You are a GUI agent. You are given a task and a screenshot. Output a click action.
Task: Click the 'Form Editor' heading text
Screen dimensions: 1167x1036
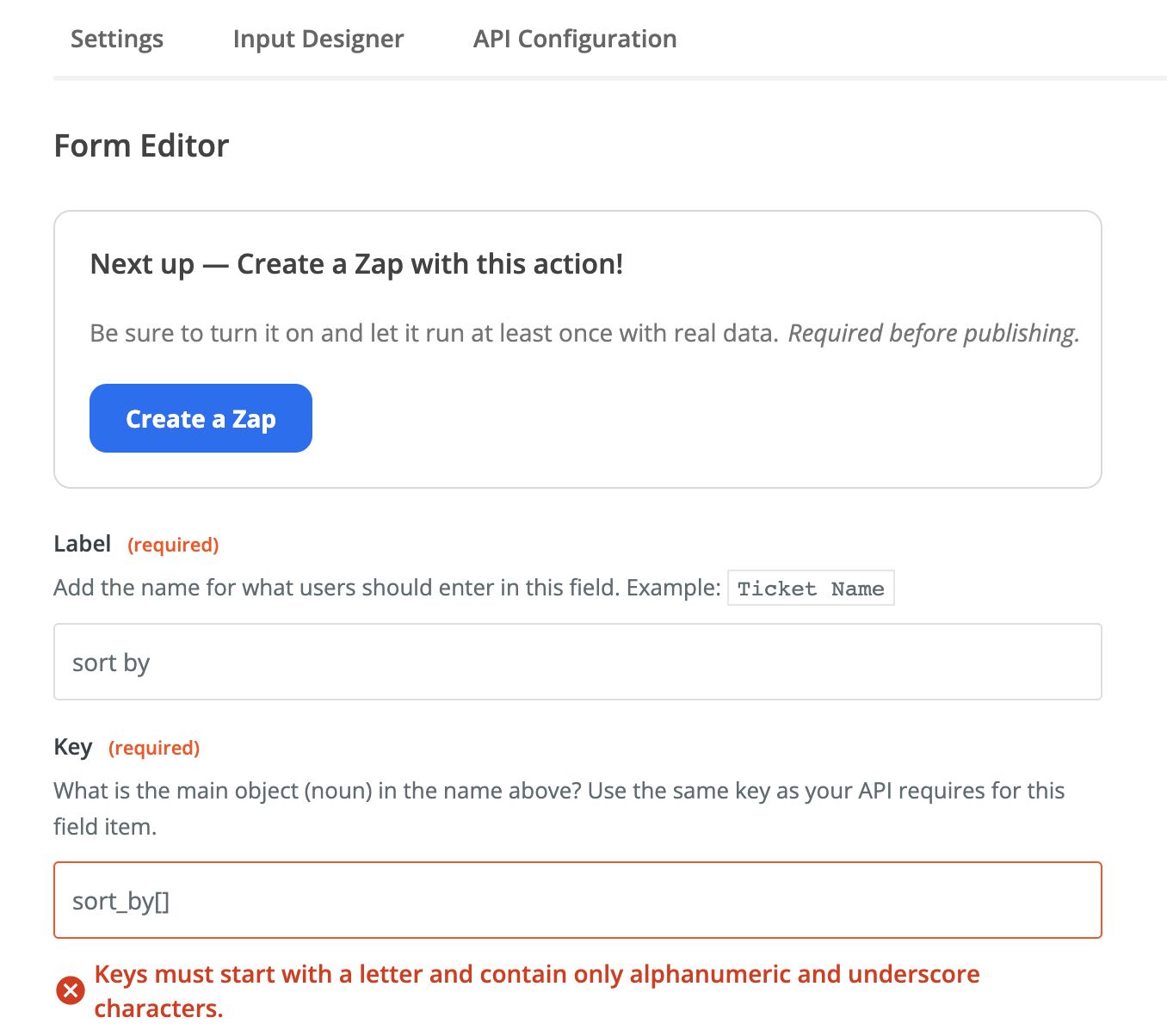(141, 146)
